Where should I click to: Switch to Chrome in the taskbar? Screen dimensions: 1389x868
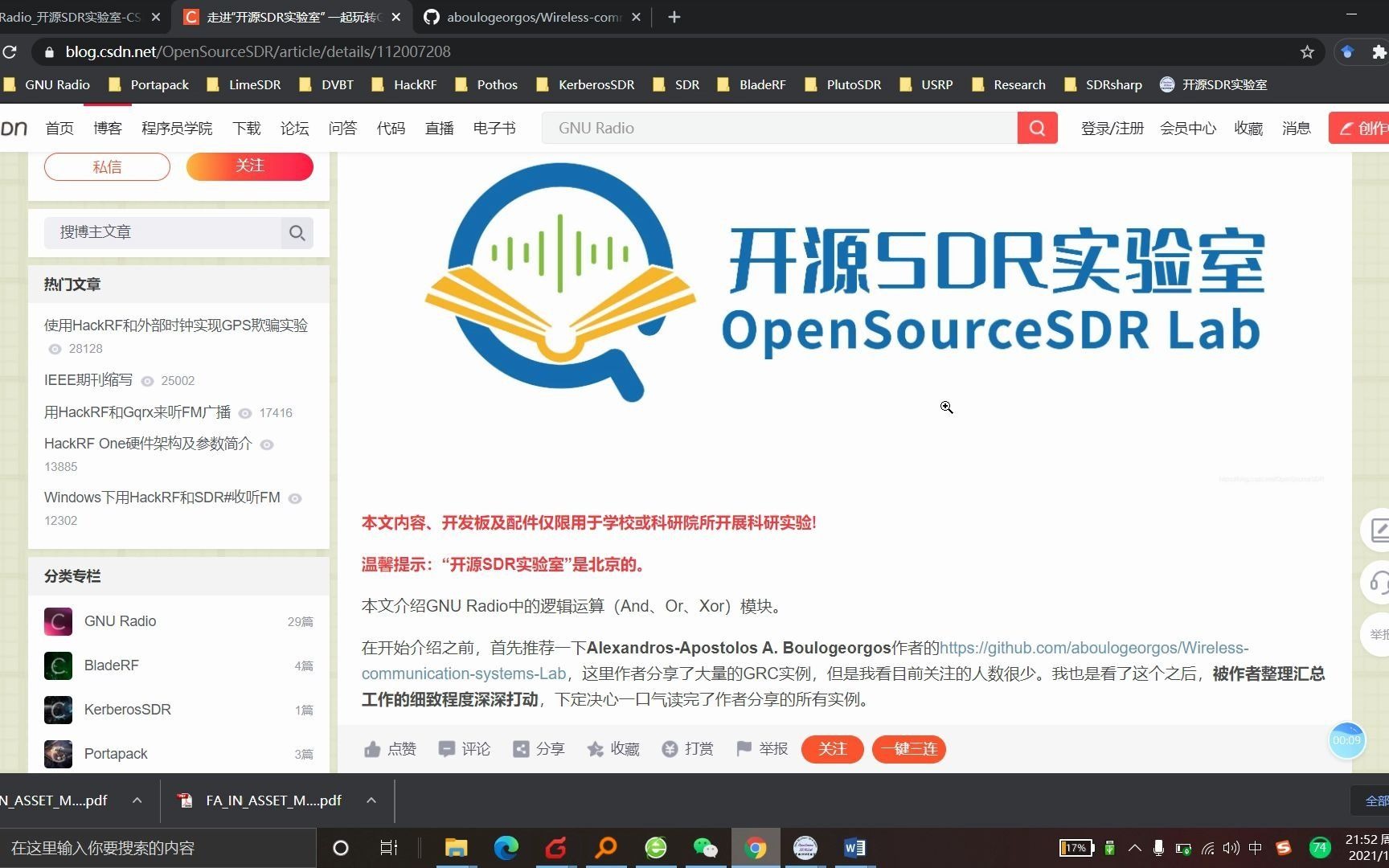755,848
